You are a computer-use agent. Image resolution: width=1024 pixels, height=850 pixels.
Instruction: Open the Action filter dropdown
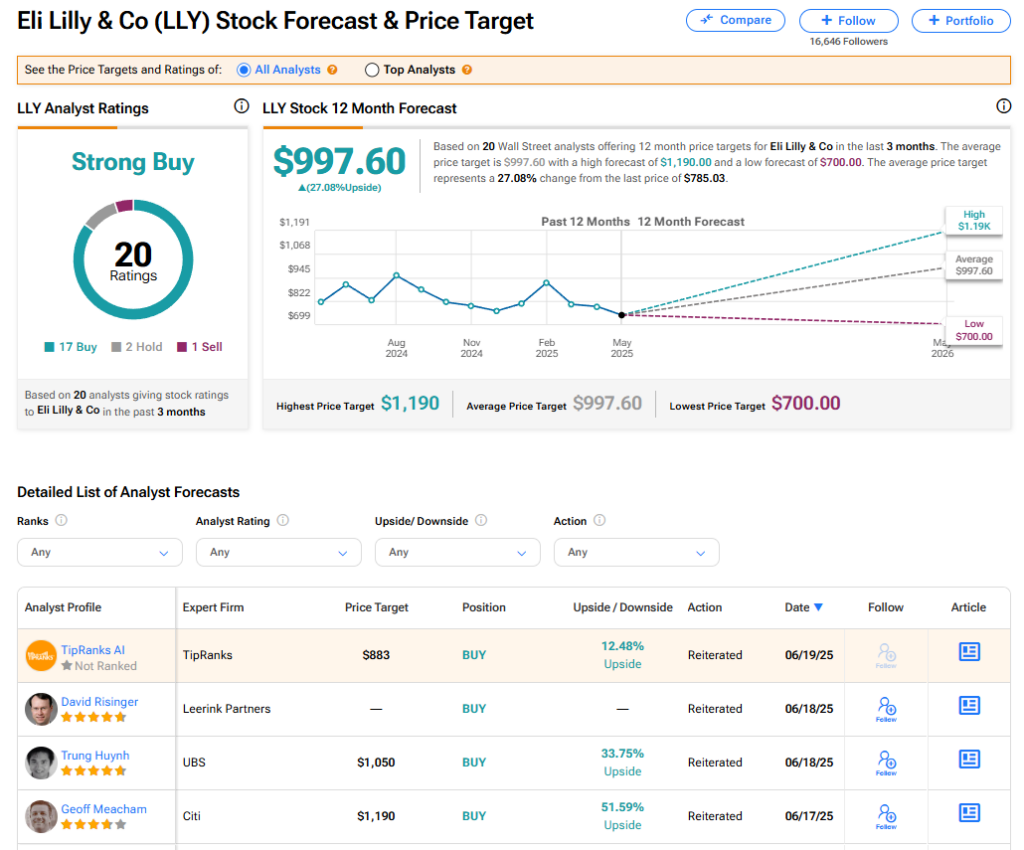[x=637, y=552]
